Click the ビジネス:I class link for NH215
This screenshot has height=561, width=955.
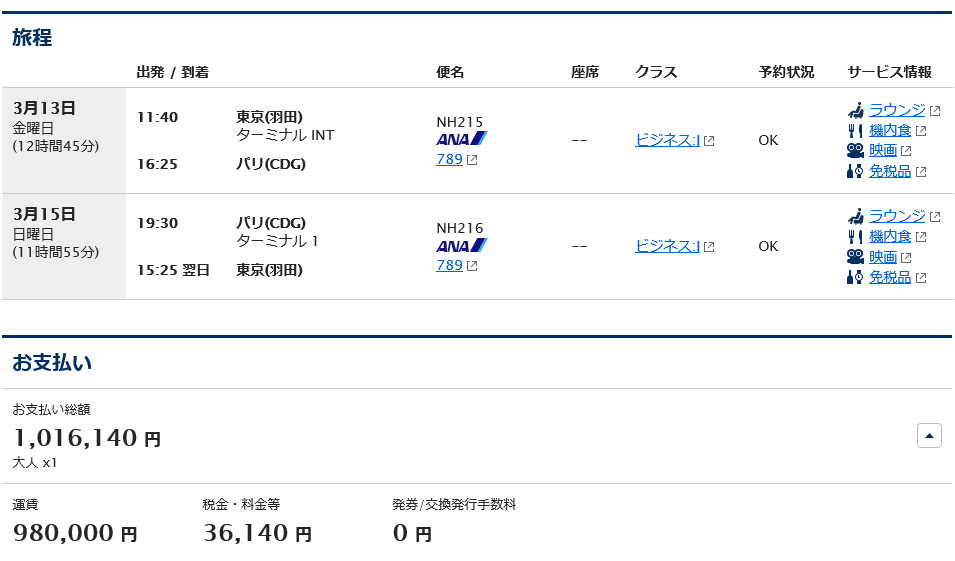667,140
